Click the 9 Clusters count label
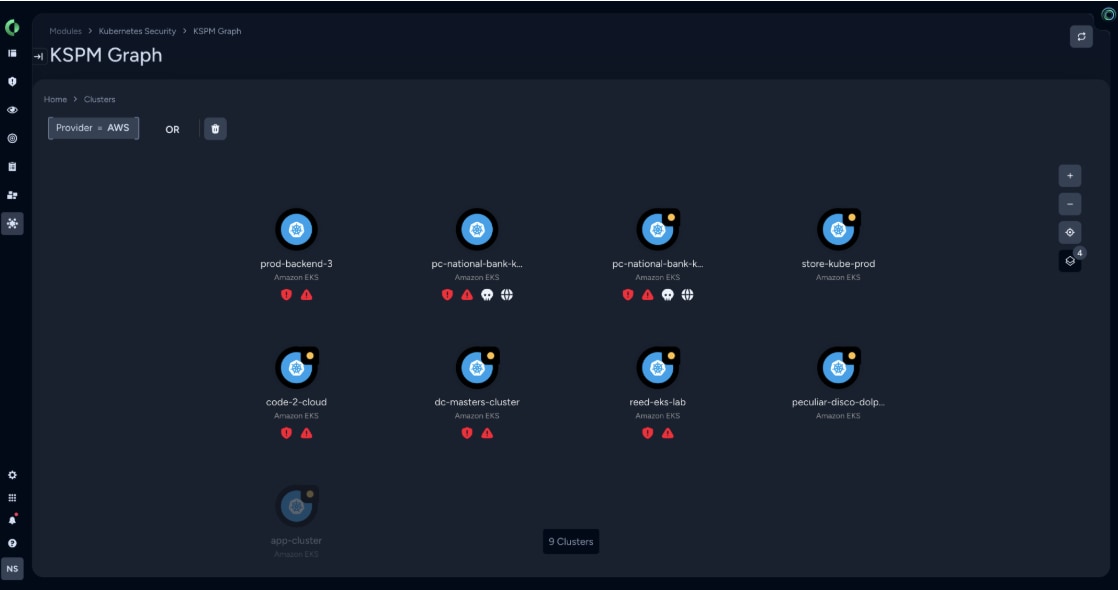This screenshot has height=590, width=1118. tap(570, 541)
